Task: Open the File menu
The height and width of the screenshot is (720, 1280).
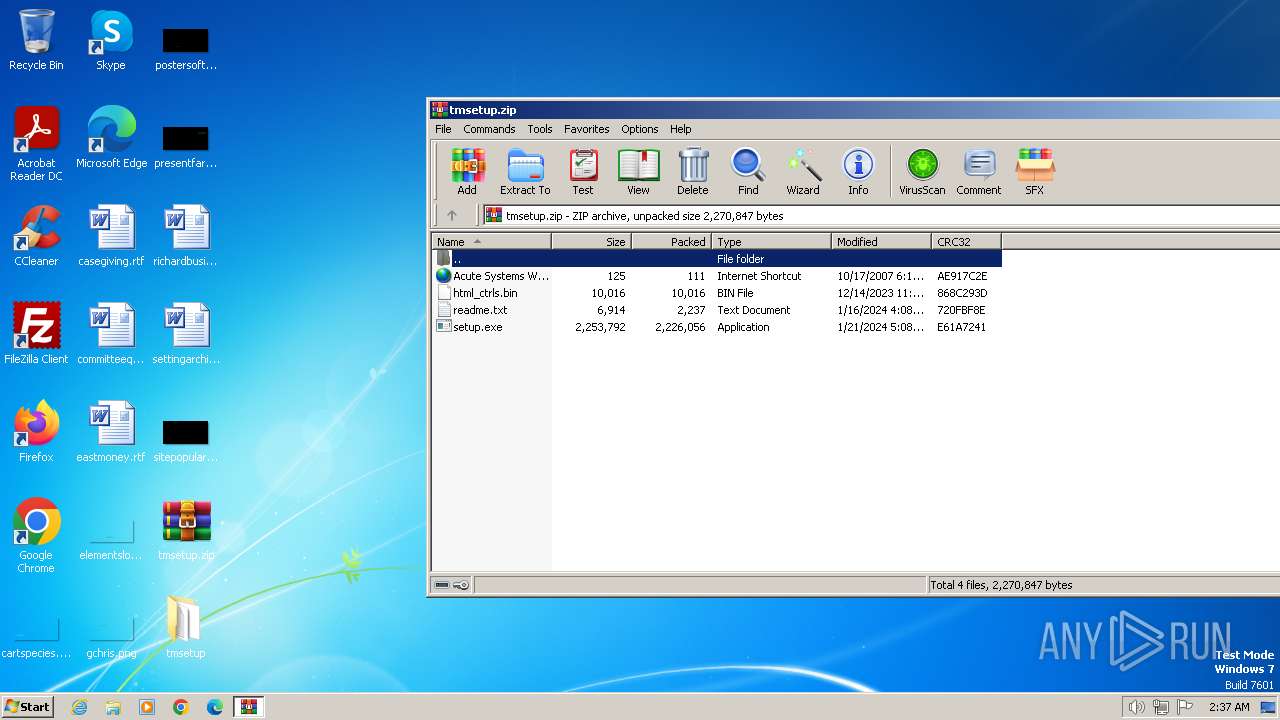Action: (443, 129)
